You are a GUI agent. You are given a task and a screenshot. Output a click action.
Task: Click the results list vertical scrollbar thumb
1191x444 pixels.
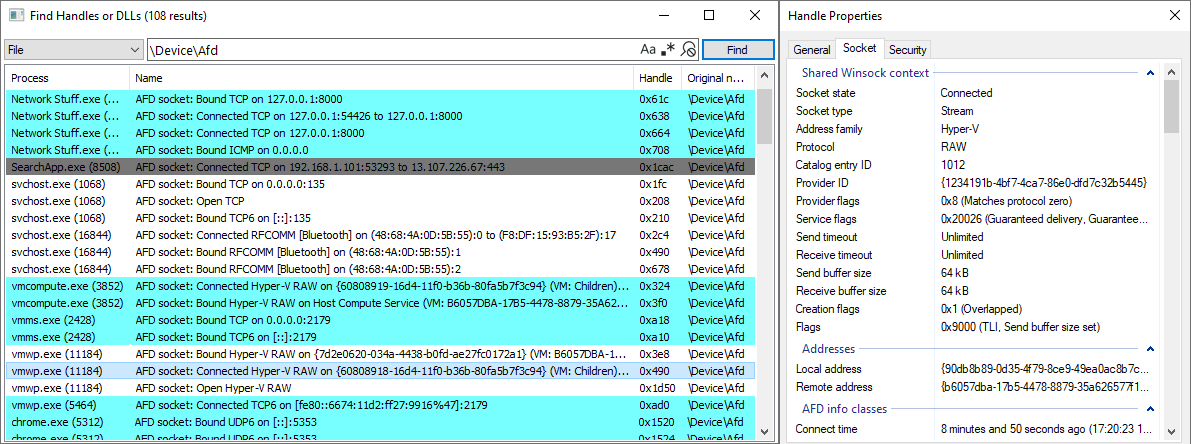point(764,116)
